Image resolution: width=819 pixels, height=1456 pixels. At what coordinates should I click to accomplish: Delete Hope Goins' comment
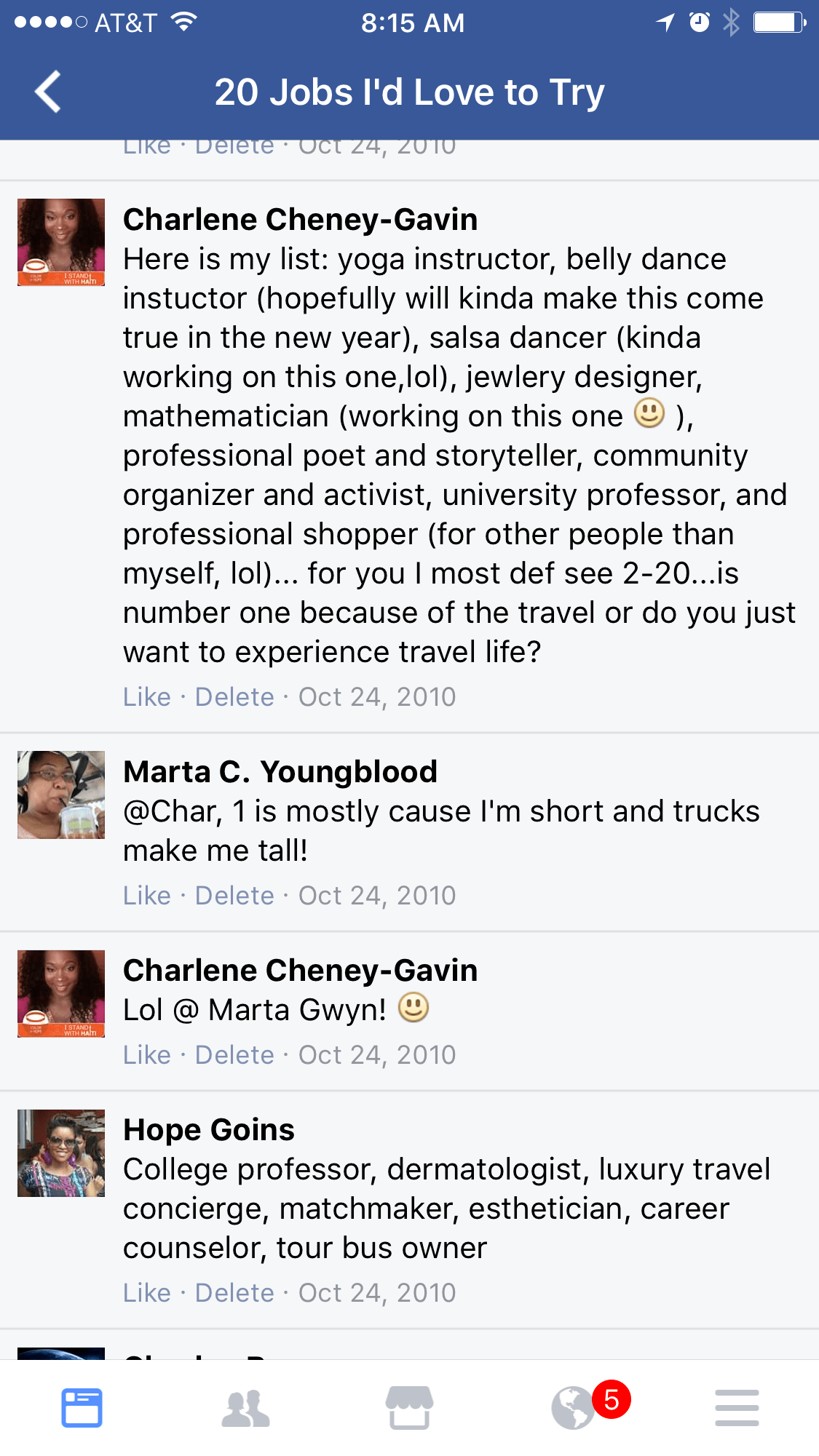tap(234, 1293)
